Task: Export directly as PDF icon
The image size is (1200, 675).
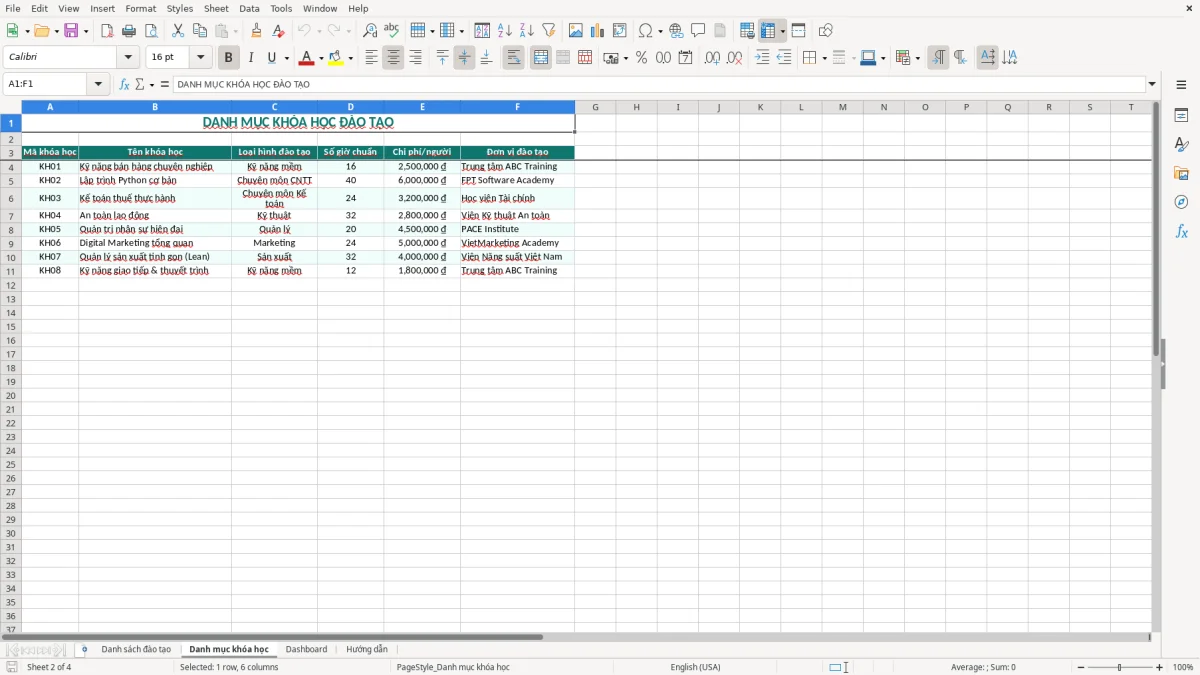Action: click(x=107, y=31)
